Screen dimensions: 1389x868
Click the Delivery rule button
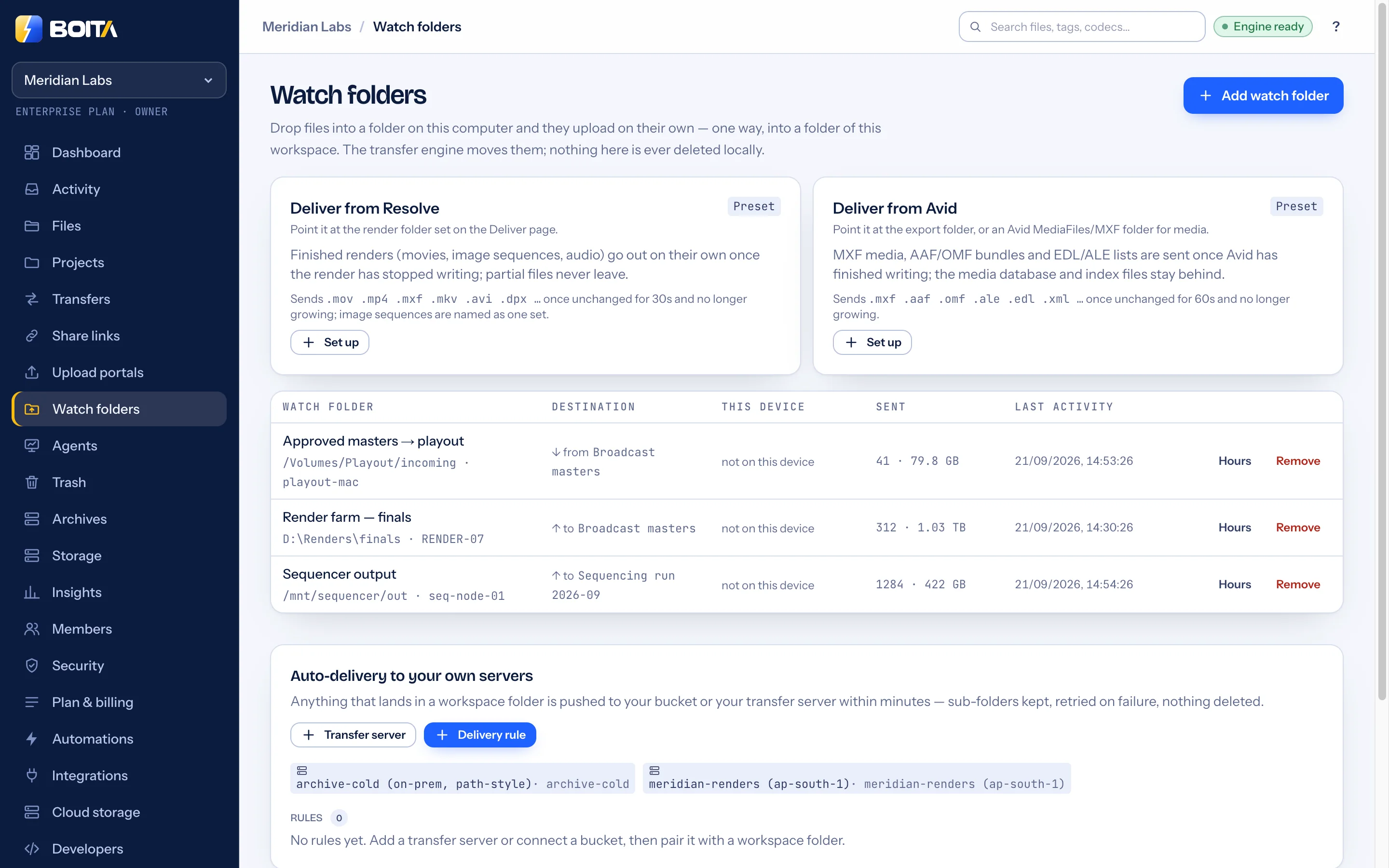[480, 735]
